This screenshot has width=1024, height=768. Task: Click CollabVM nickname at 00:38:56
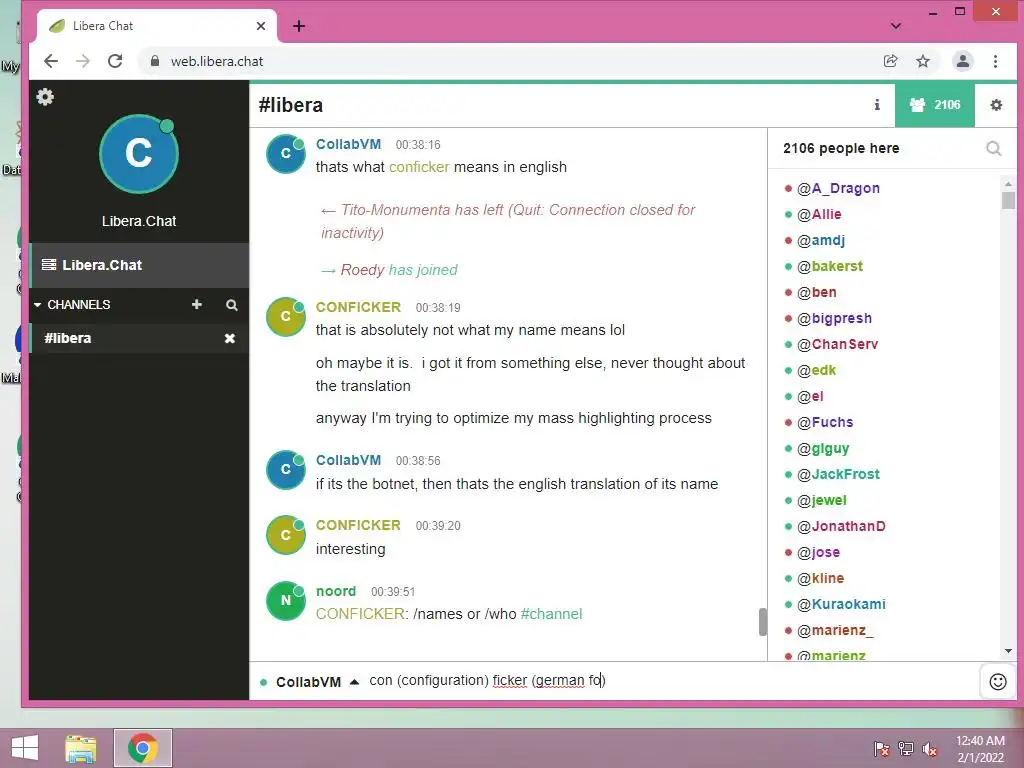pos(348,460)
